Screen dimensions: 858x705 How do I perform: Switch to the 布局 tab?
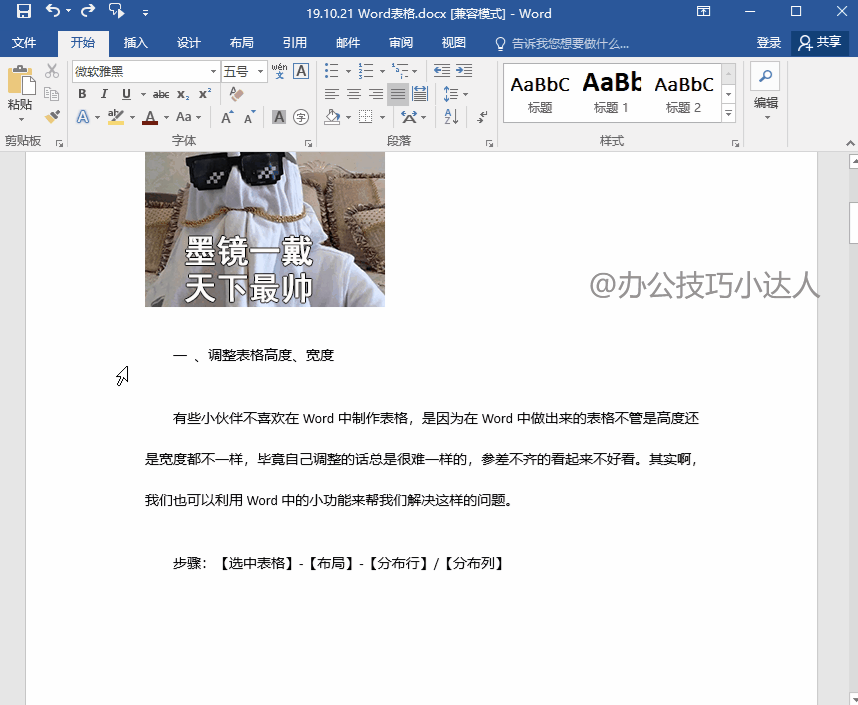pos(241,43)
